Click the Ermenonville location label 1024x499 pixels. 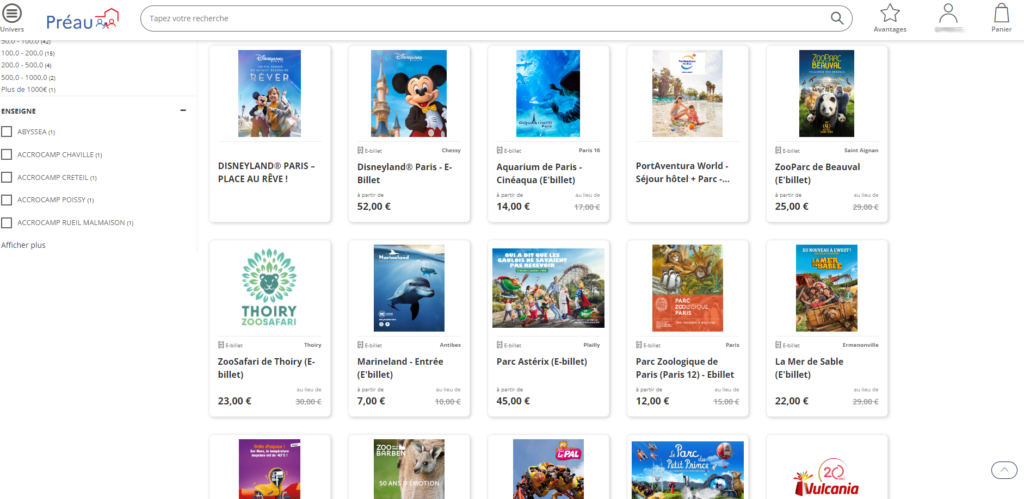[x=862, y=345]
